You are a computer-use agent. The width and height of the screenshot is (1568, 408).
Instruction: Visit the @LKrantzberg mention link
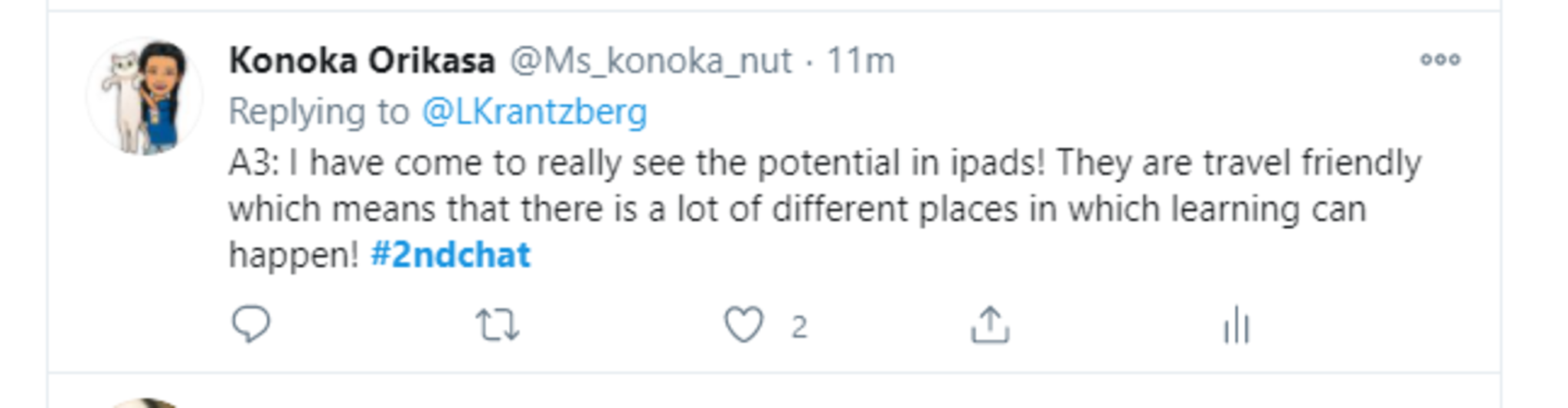point(534,112)
